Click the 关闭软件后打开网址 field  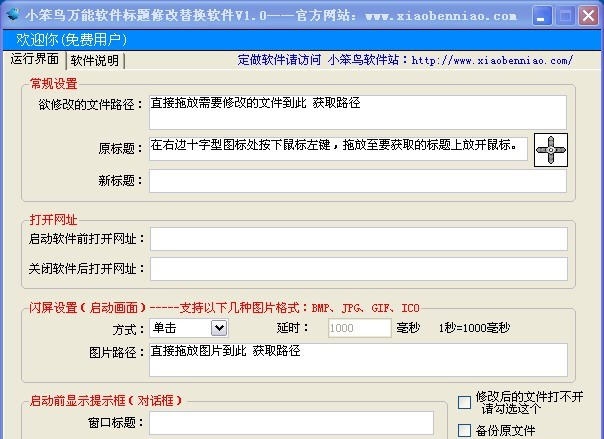point(359,269)
